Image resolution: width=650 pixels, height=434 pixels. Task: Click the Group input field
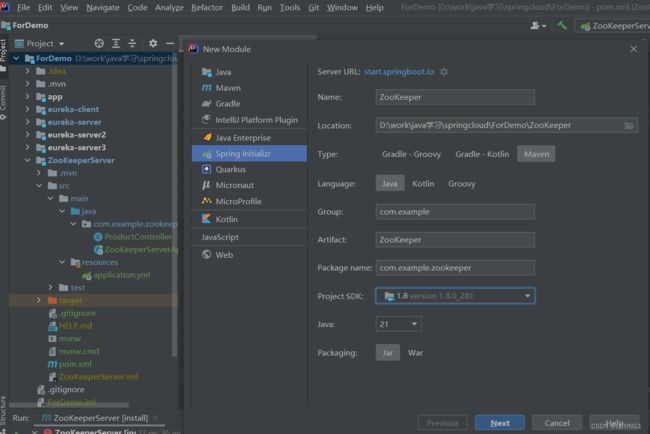[x=455, y=212]
